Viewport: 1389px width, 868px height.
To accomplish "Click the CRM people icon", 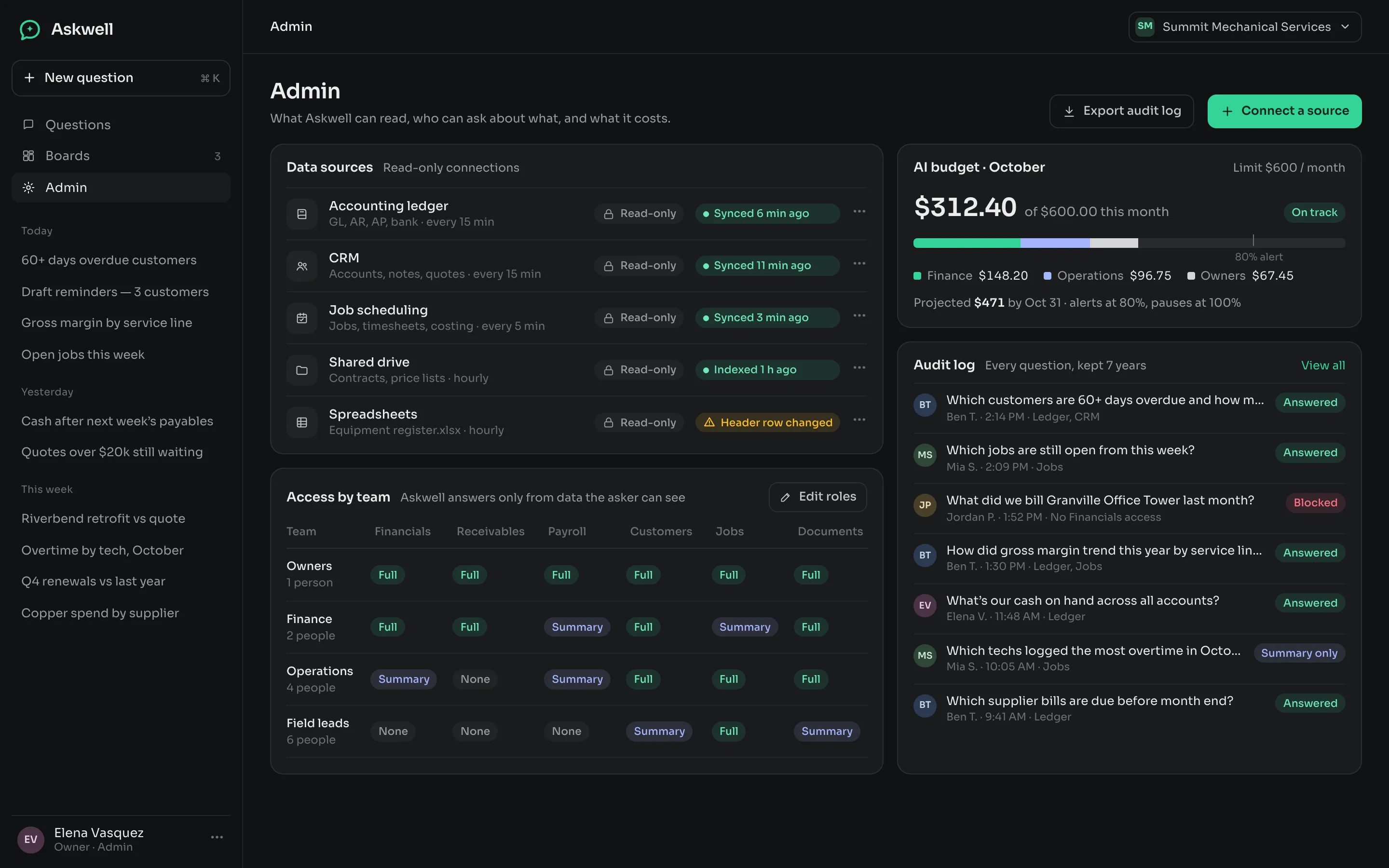I will click(302, 266).
